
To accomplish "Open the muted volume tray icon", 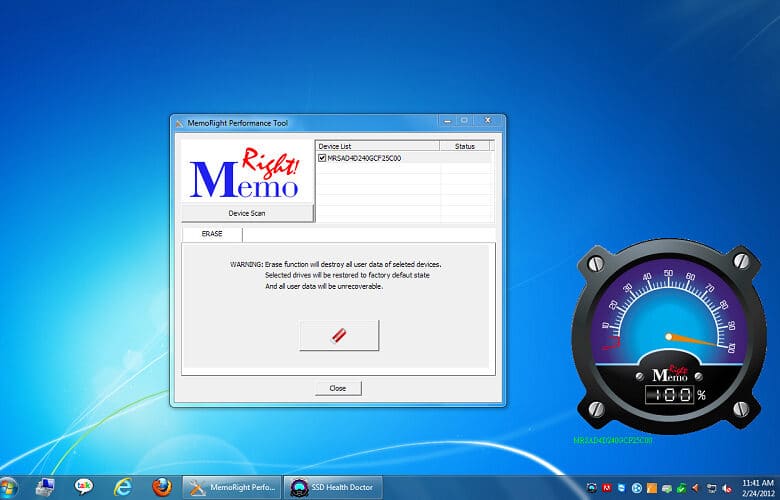I will tap(727, 489).
